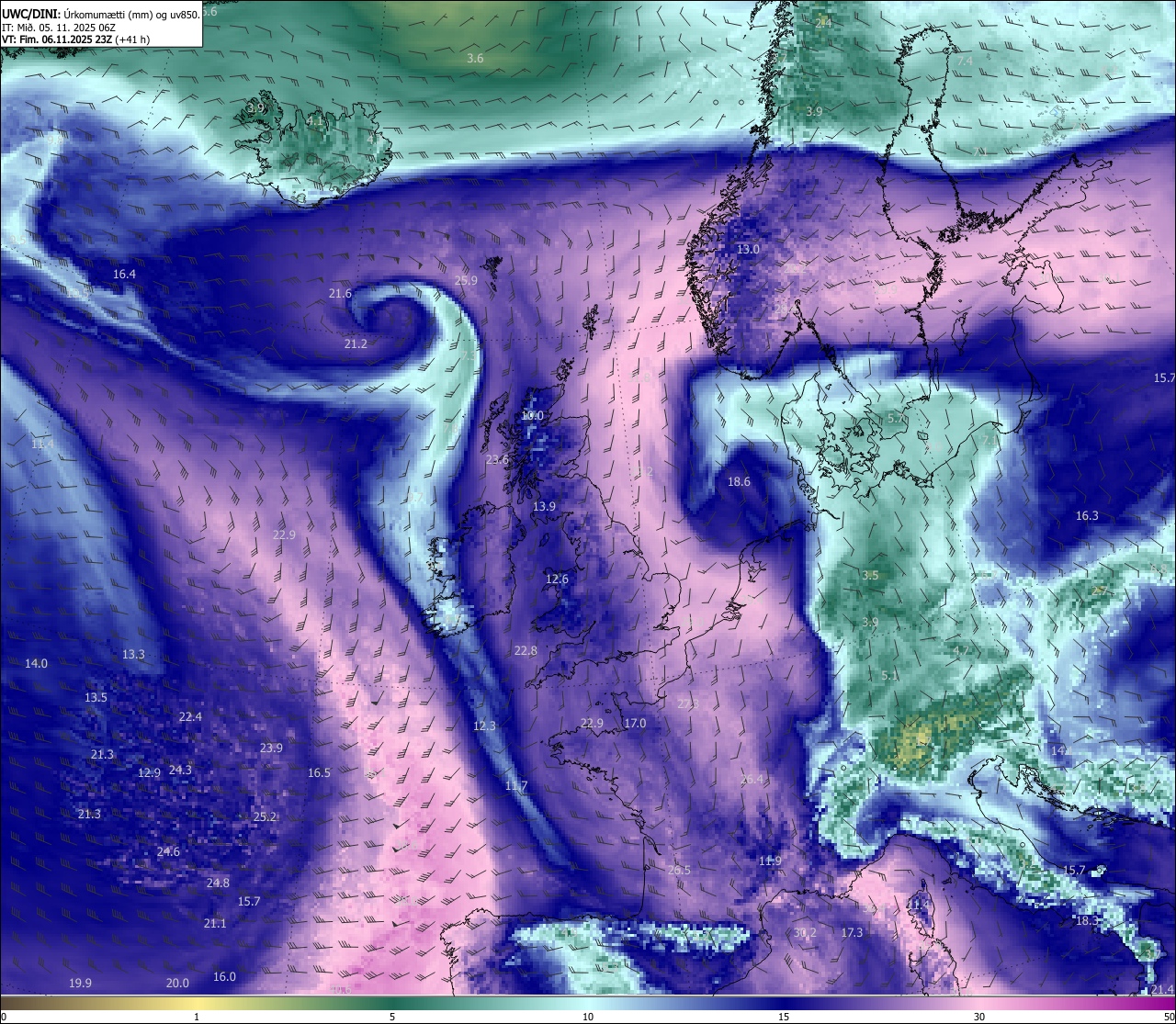1176x1024 pixels.
Task: Click the 23.6 value west of Scotland
Action: [x=497, y=460]
